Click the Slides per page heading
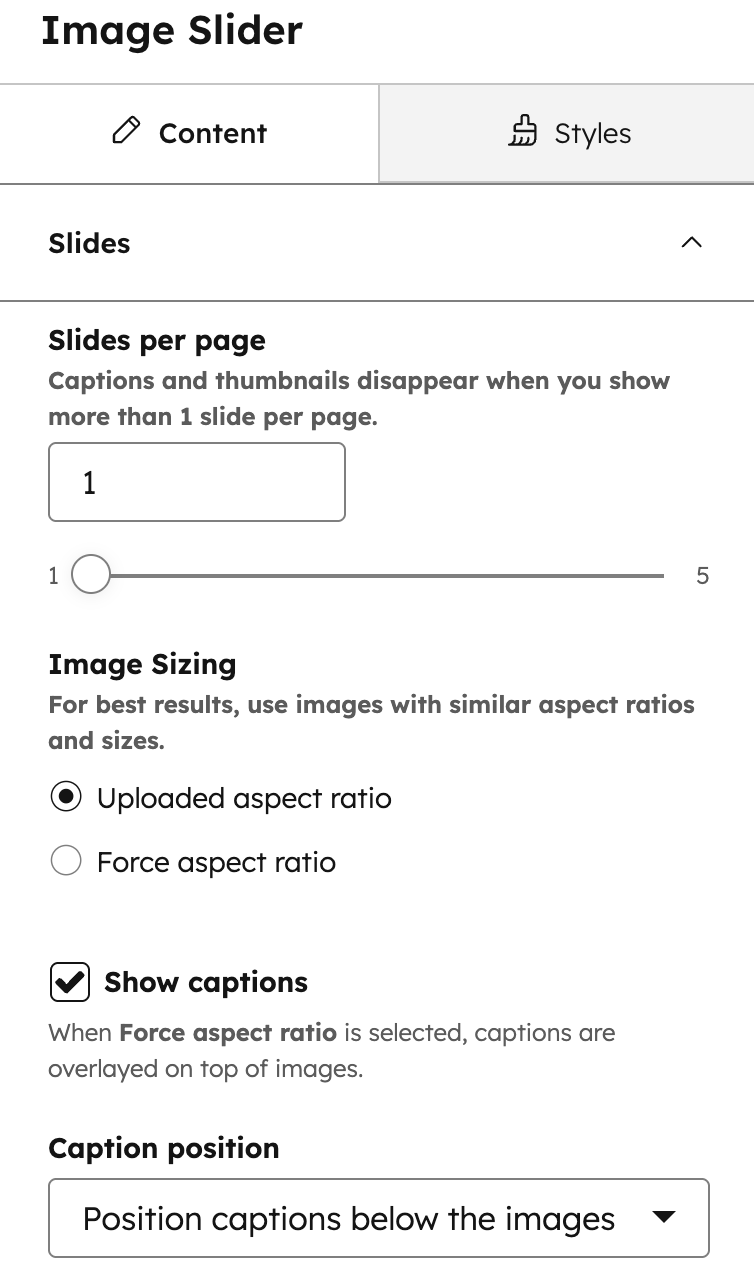754x1284 pixels. 156,340
